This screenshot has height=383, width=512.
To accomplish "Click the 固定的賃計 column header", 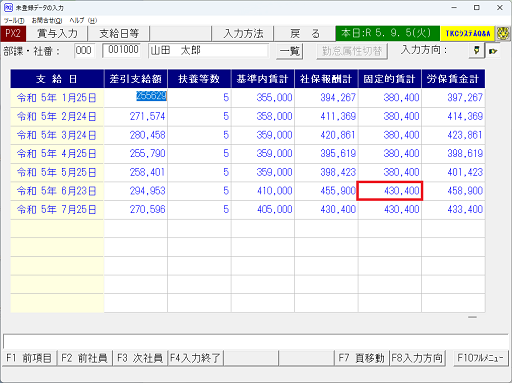I will 389,79.
